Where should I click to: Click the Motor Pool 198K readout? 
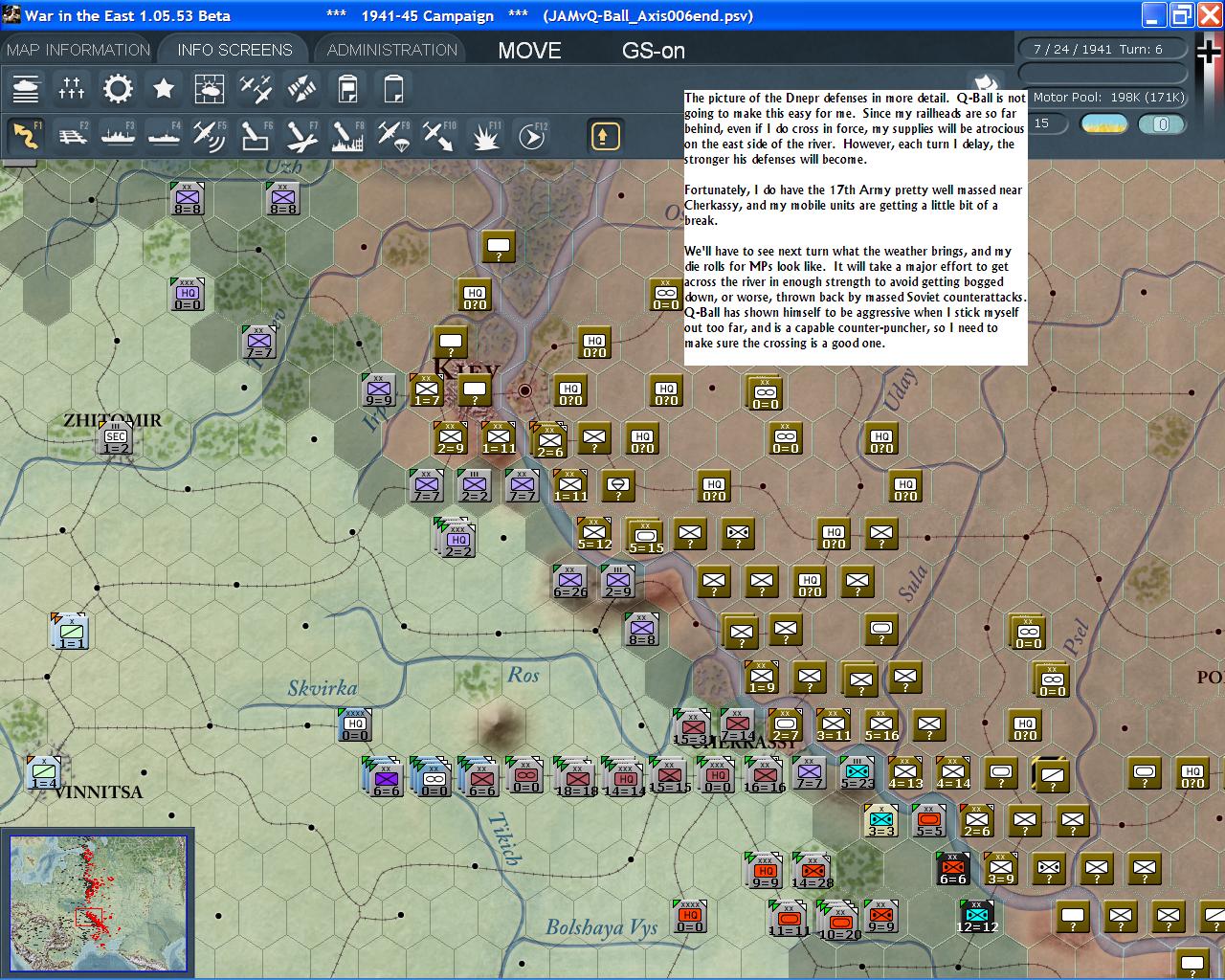coord(1108,97)
